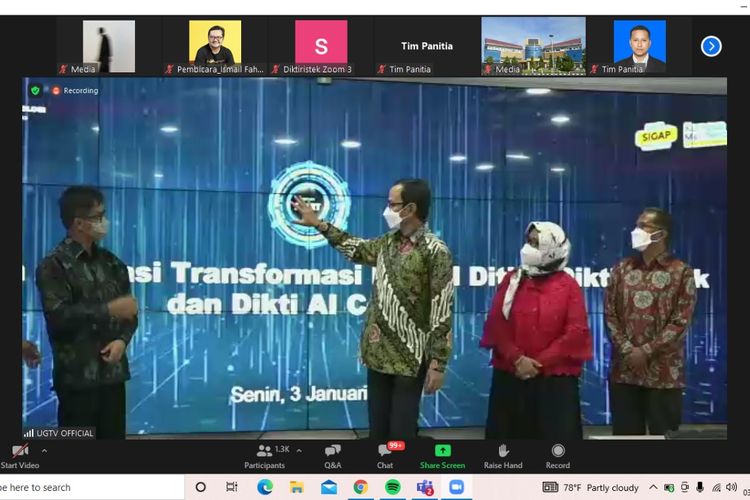Expand the video options arrow beside Start Video
The height and width of the screenshot is (500, 750).
click(44, 451)
